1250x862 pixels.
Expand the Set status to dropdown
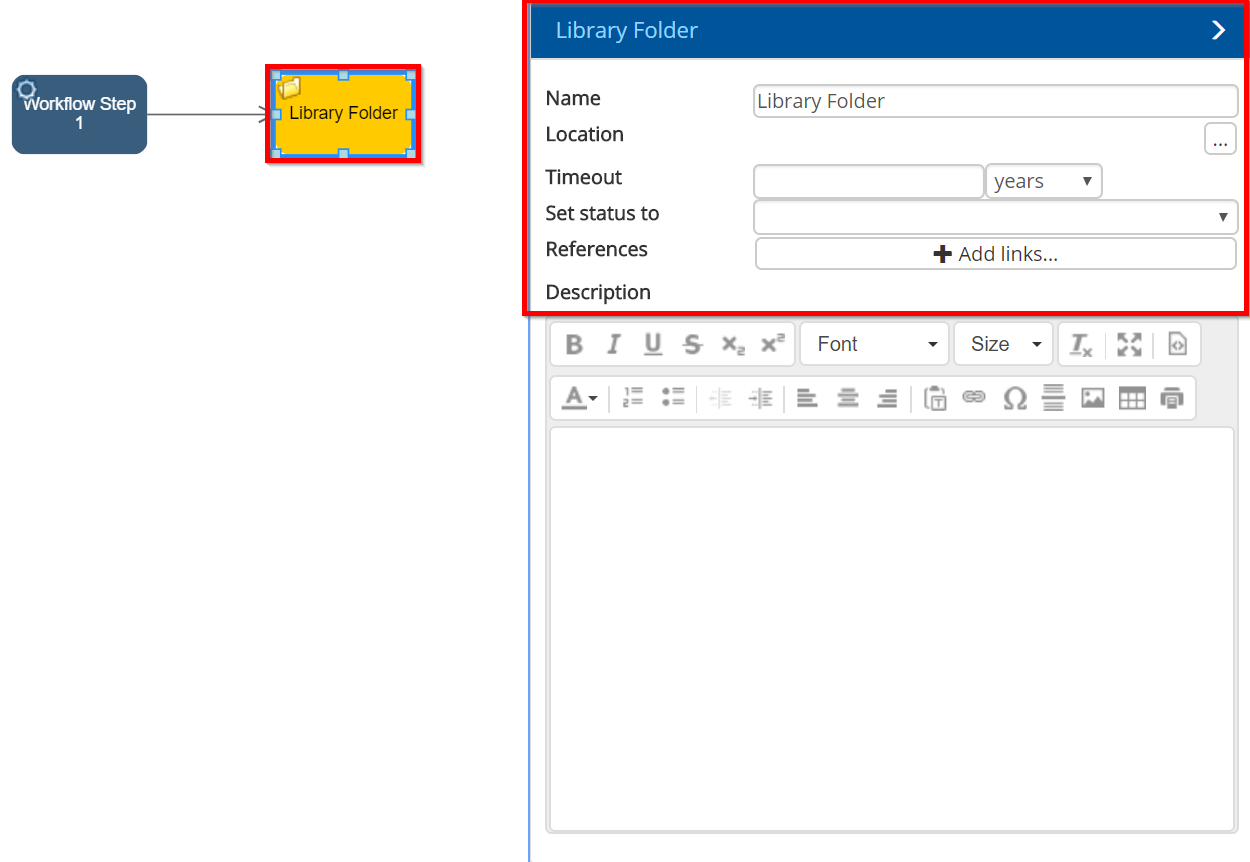pyautogui.click(x=995, y=217)
